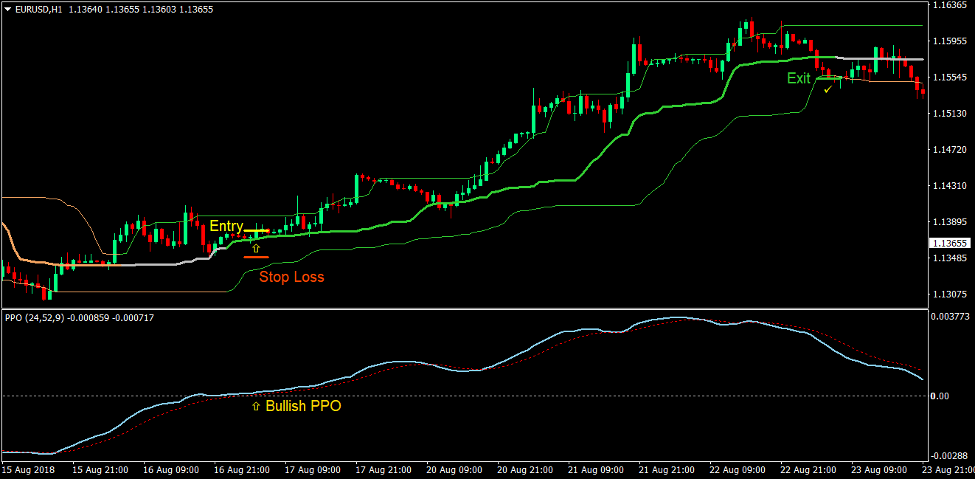Click the 1.13075 price axis label

(948, 293)
